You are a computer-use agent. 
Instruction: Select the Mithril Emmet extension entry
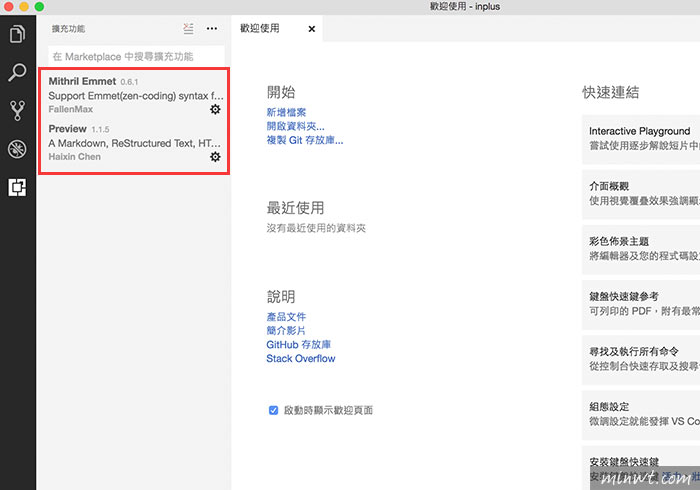click(x=134, y=95)
